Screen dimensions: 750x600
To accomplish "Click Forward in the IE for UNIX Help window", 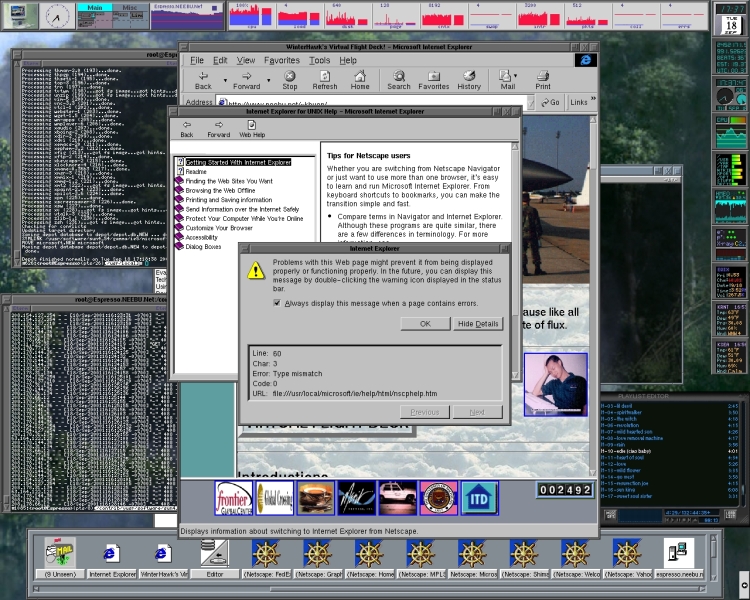I will [219, 129].
